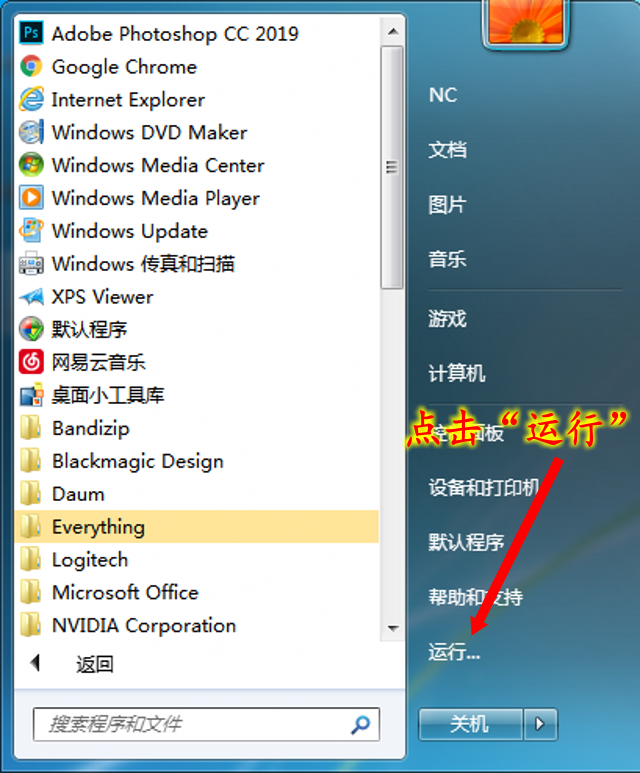This screenshot has height=773, width=640.
Task: Open 音乐 in the right pane
Action: [x=447, y=259]
